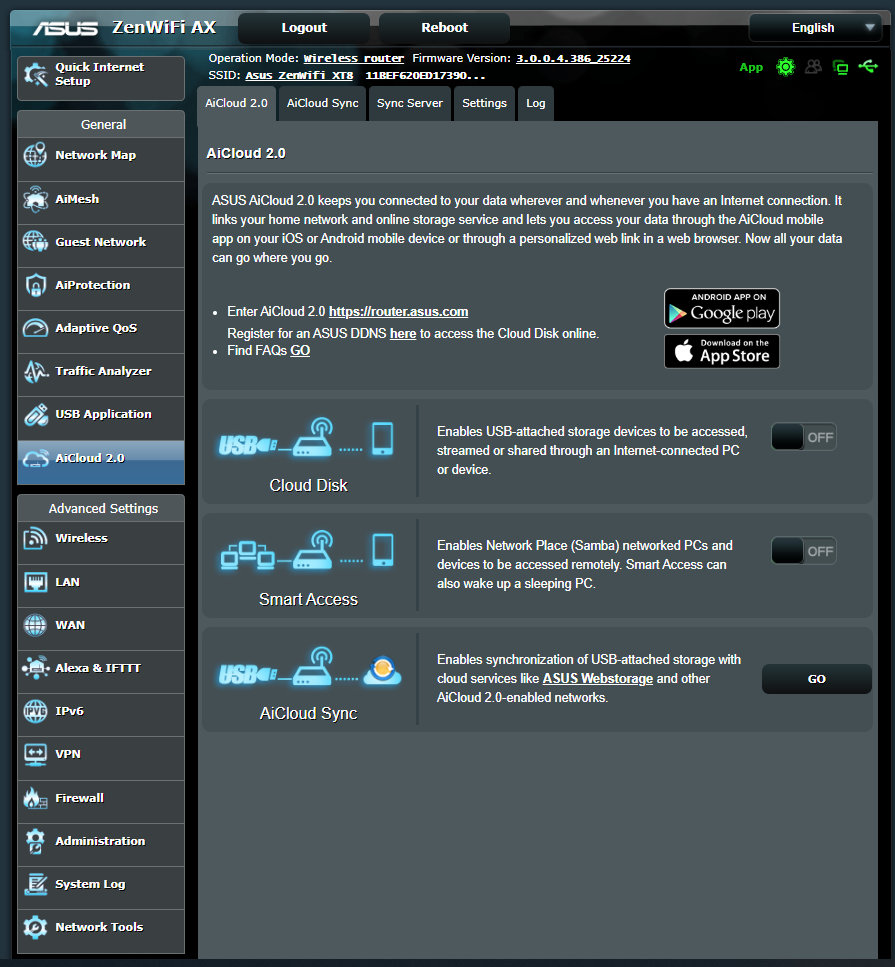Click the ASUS ZenWiFi AX logo
895x967 pixels.
point(125,28)
